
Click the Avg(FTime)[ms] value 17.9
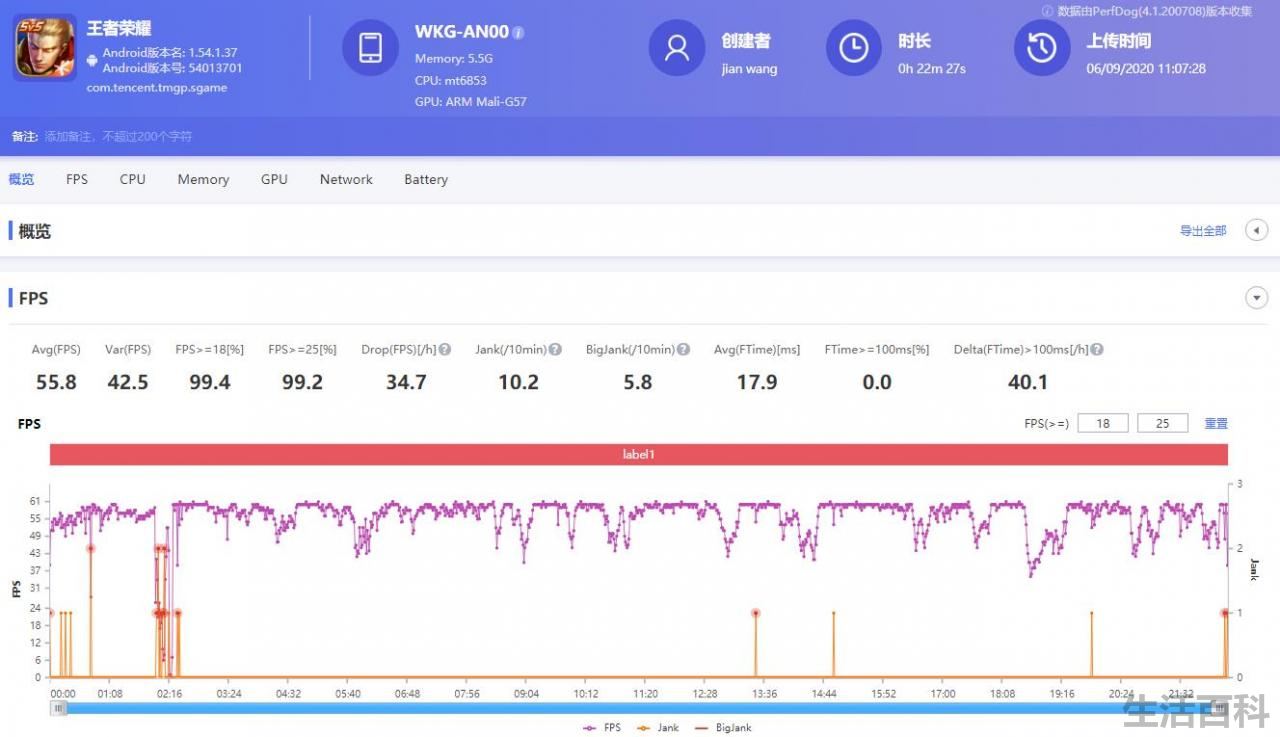757,382
